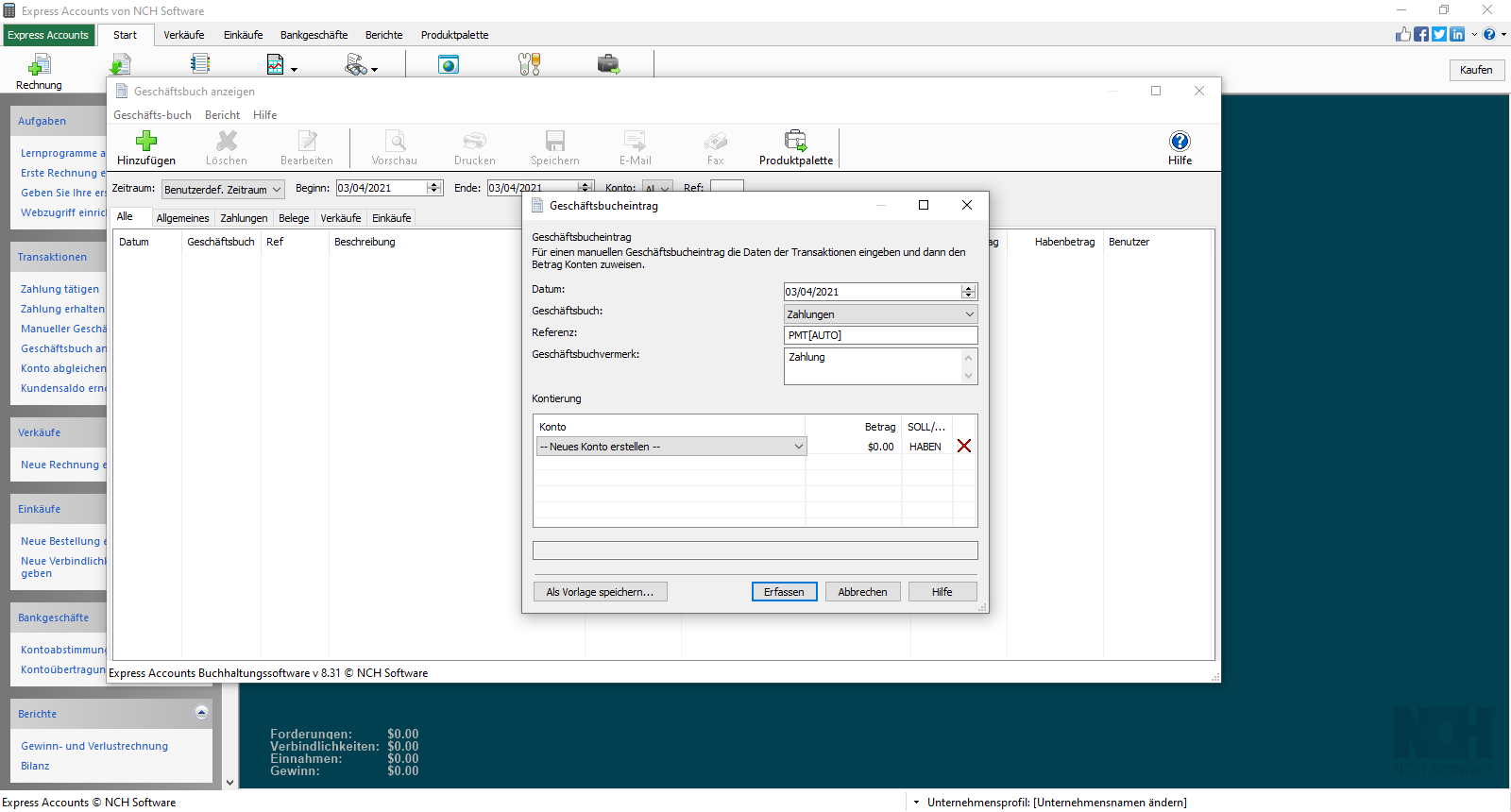Click 'Als Vorlage speichern...' button
This screenshot has height=812, width=1511.
[x=601, y=592]
